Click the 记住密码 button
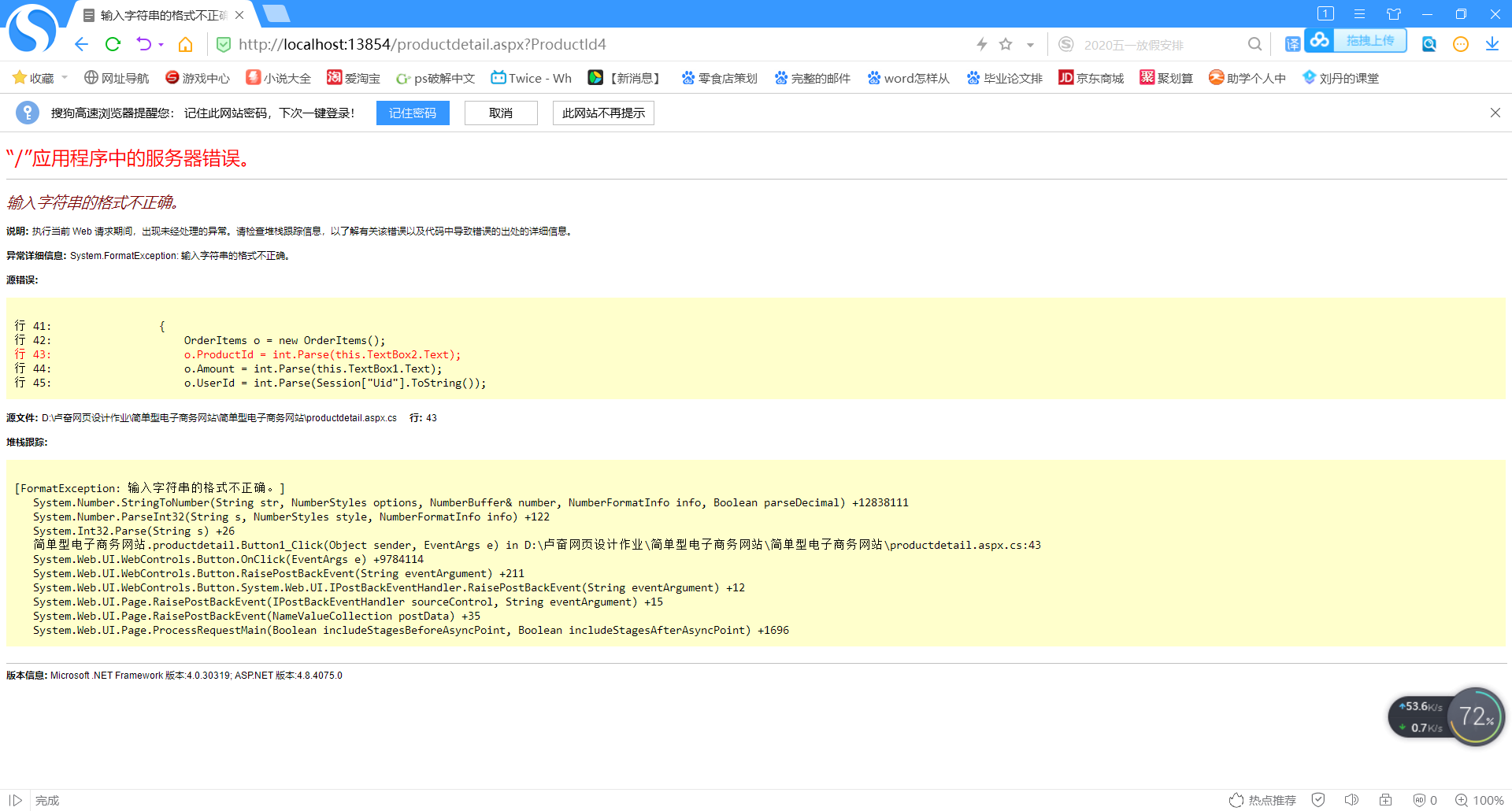1512x811 pixels. [413, 113]
